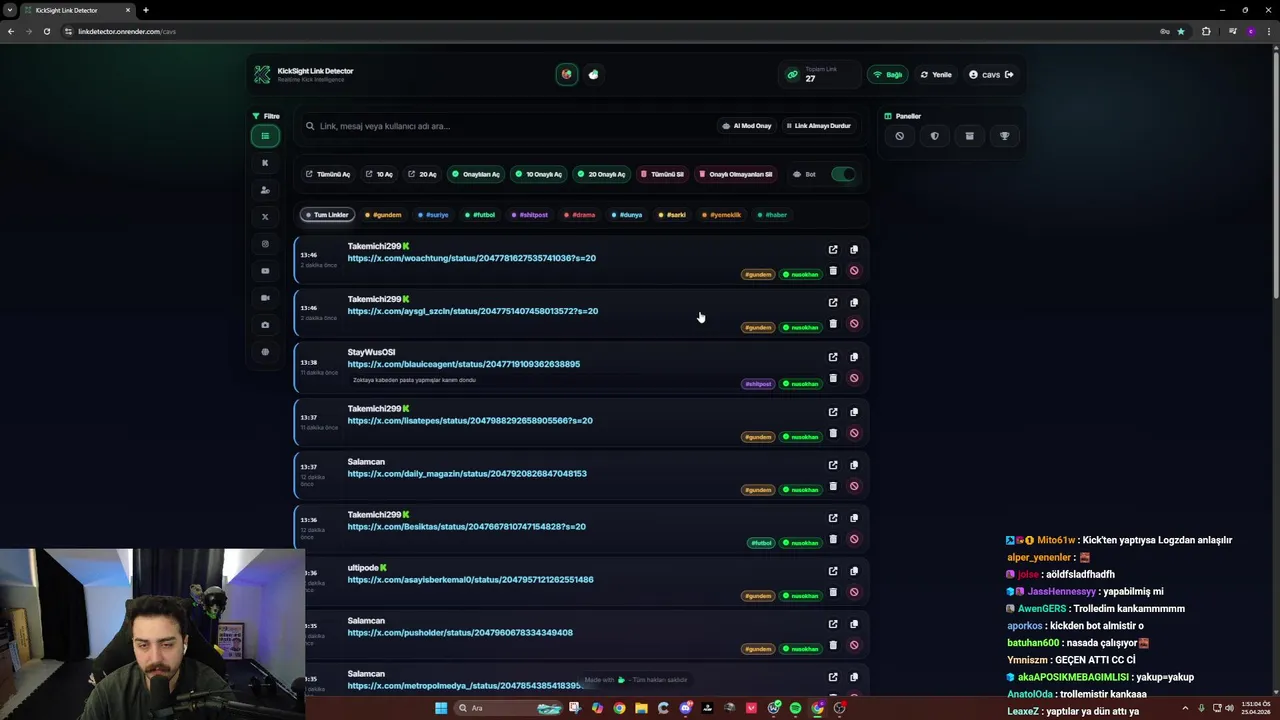Image resolution: width=1280 pixels, height=720 pixels.
Task: Click the Yenile refresh button
Action: (x=936, y=75)
